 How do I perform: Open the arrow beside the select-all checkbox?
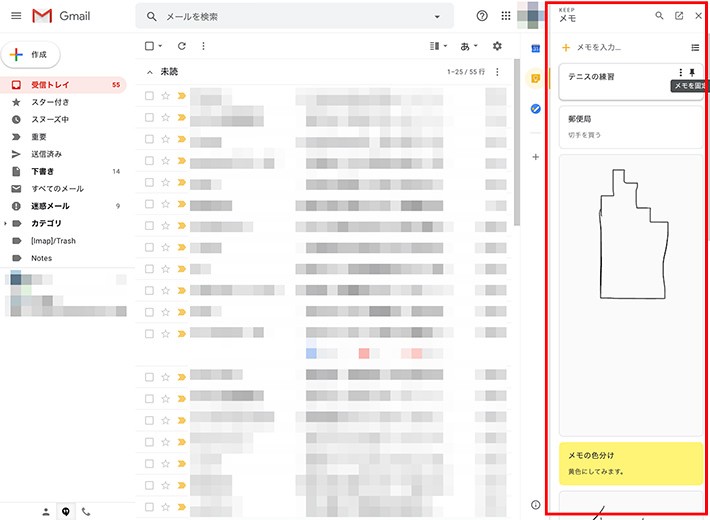[x=160, y=46]
